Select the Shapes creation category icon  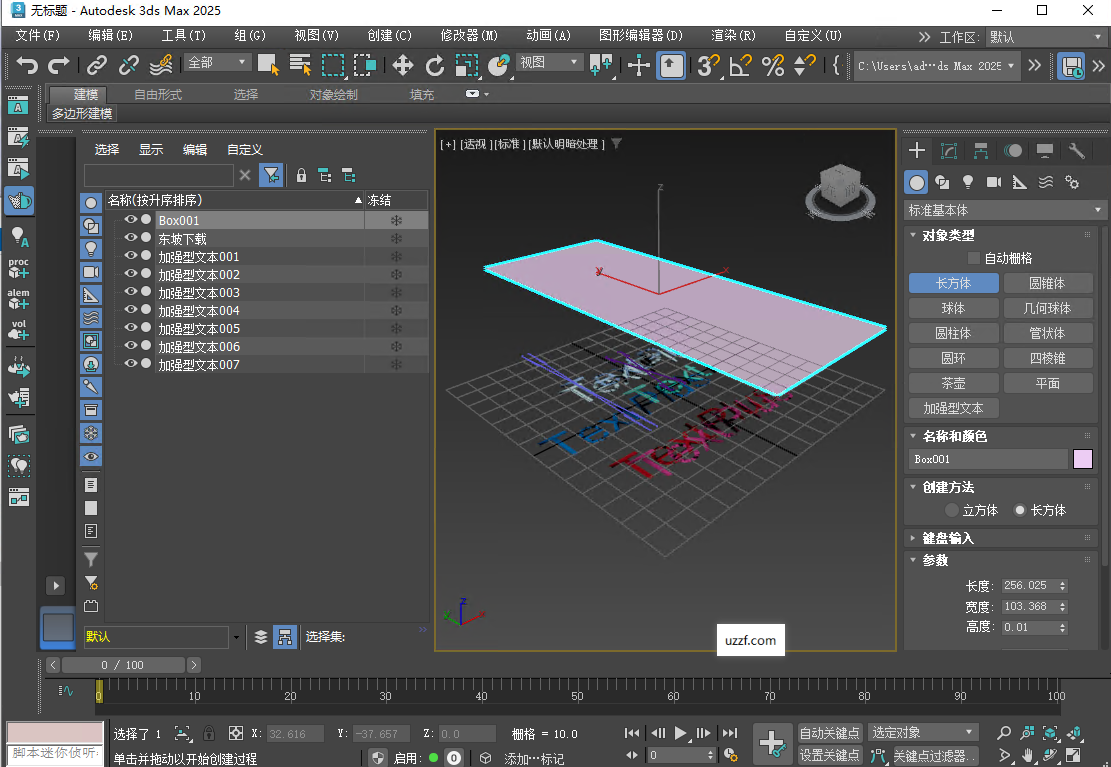(x=941, y=182)
